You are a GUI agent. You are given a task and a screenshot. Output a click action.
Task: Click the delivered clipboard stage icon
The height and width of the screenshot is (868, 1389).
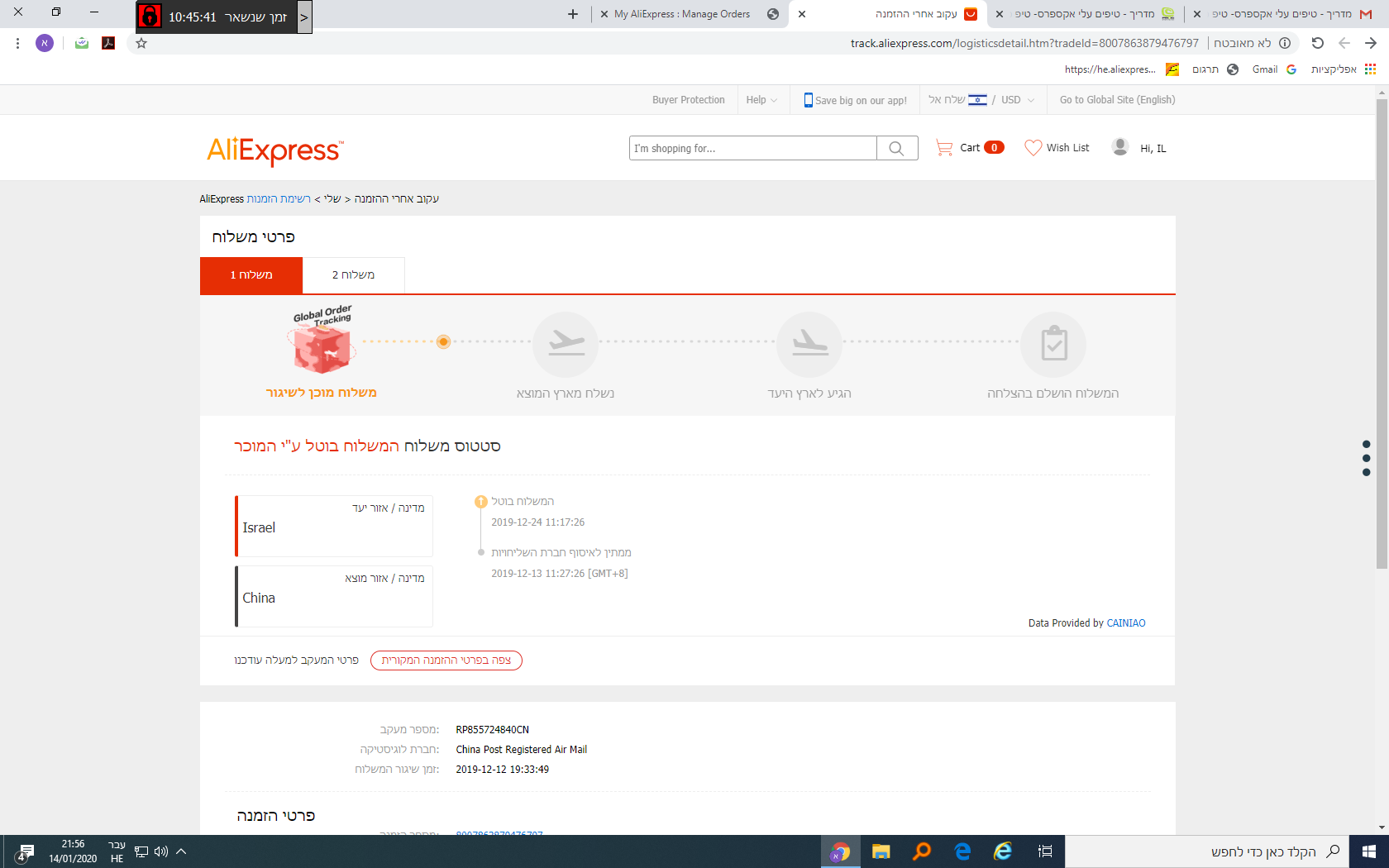tap(1054, 344)
